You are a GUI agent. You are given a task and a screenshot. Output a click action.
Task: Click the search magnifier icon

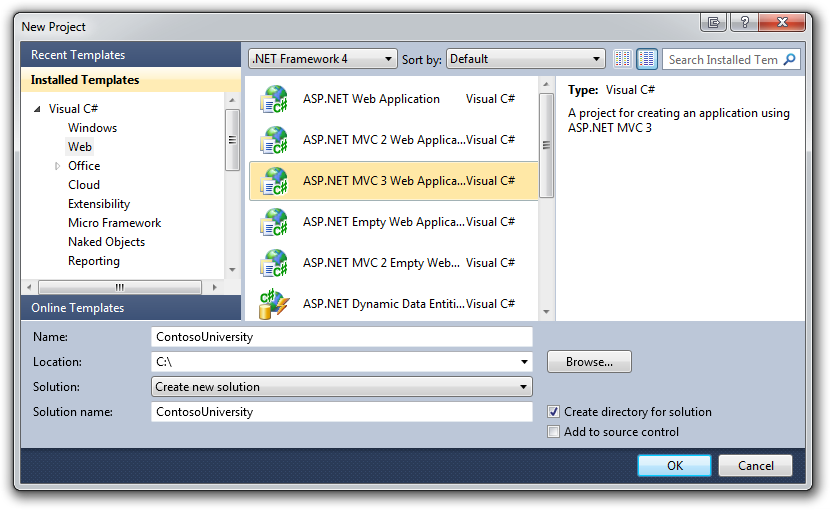coord(790,60)
